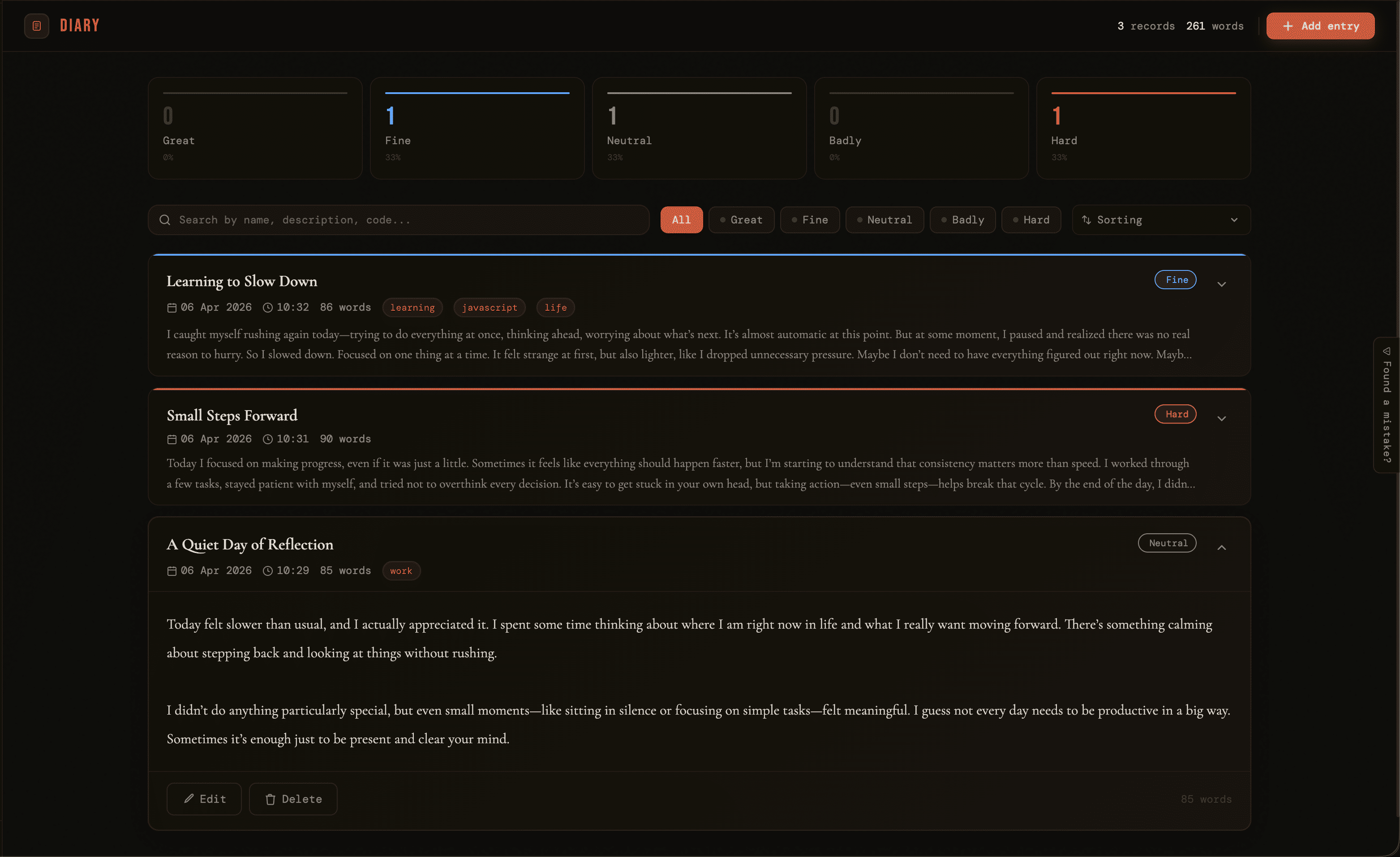The image size is (1400, 857).
Task: Click the learning tag
Action: click(412, 308)
